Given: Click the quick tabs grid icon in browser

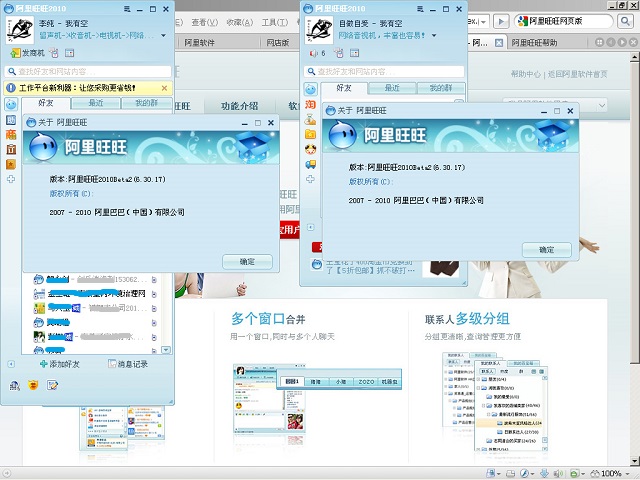Looking at the screenshot, I should click(x=599, y=42).
